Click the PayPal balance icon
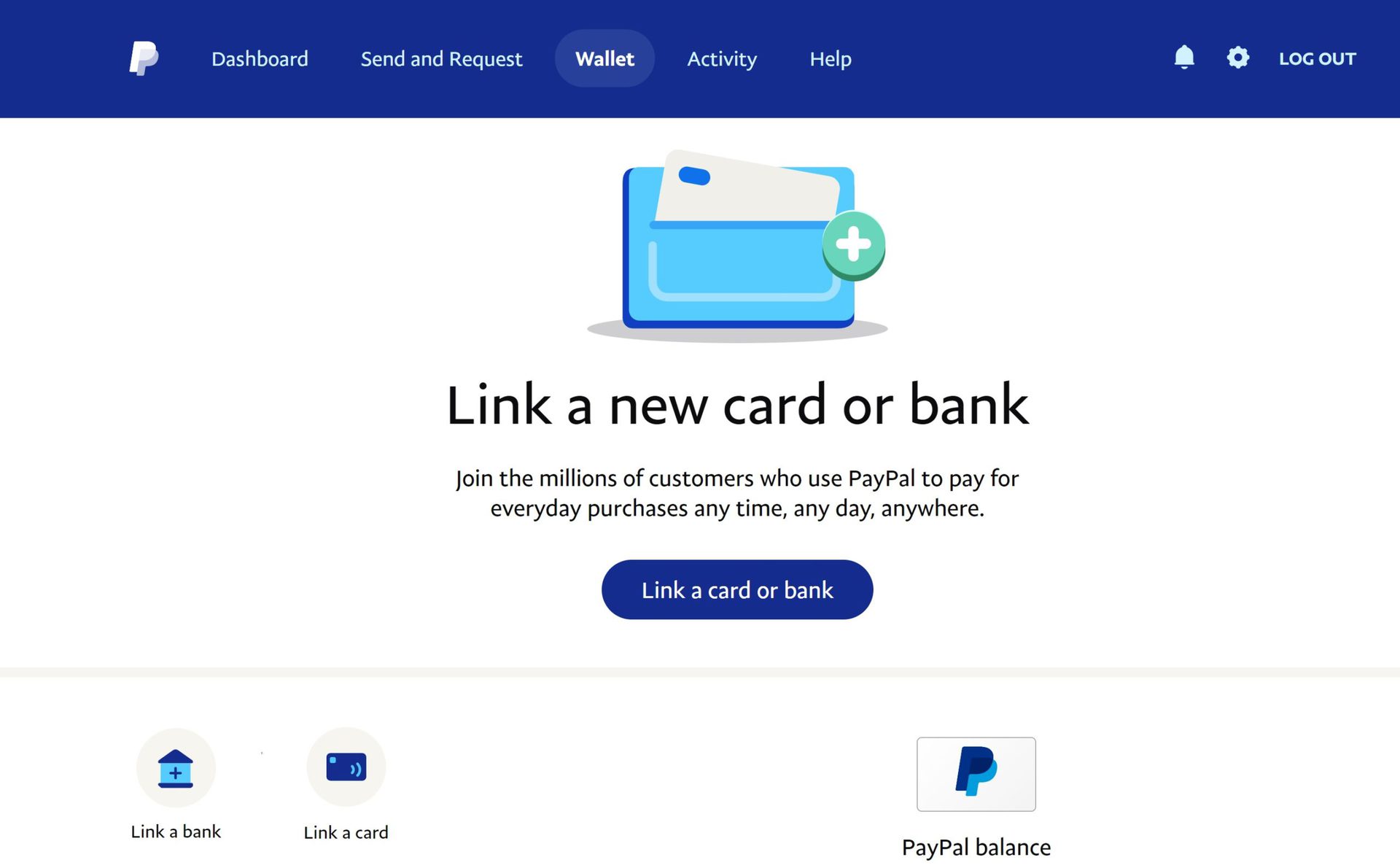Image resolution: width=1400 pixels, height=868 pixels. 976,774
